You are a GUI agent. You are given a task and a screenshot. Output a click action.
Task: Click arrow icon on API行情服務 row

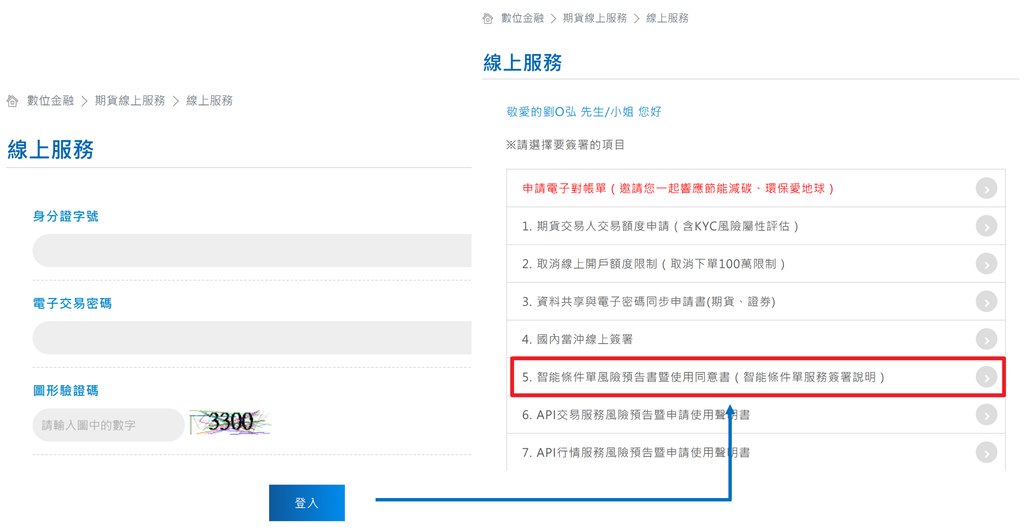pos(986,452)
